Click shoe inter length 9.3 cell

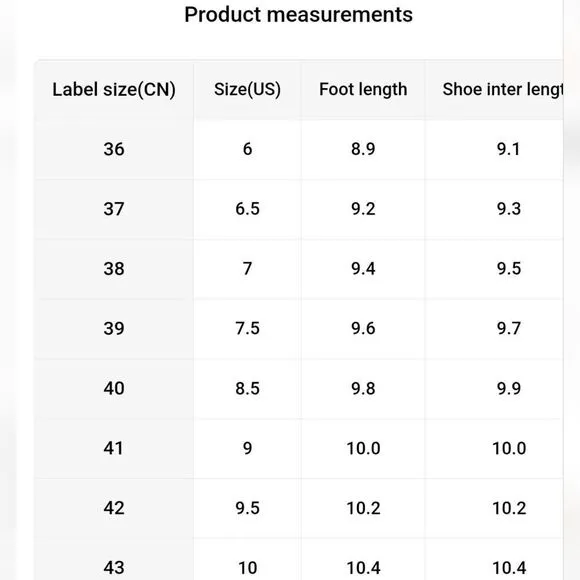coord(494,209)
